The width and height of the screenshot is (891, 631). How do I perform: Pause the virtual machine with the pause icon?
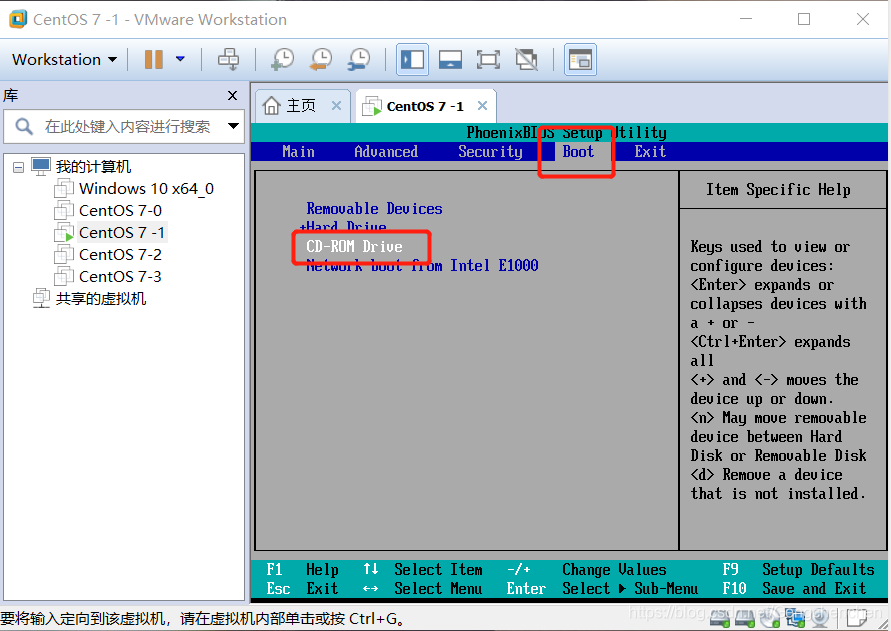[x=153, y=59]
